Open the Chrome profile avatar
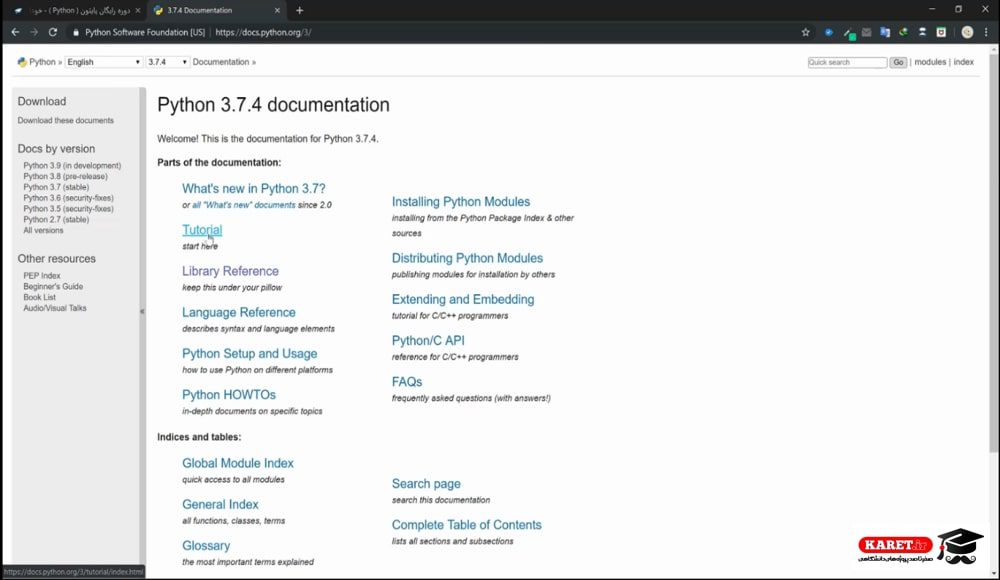This screenshot has height=580, width=1000. [967, 32]
